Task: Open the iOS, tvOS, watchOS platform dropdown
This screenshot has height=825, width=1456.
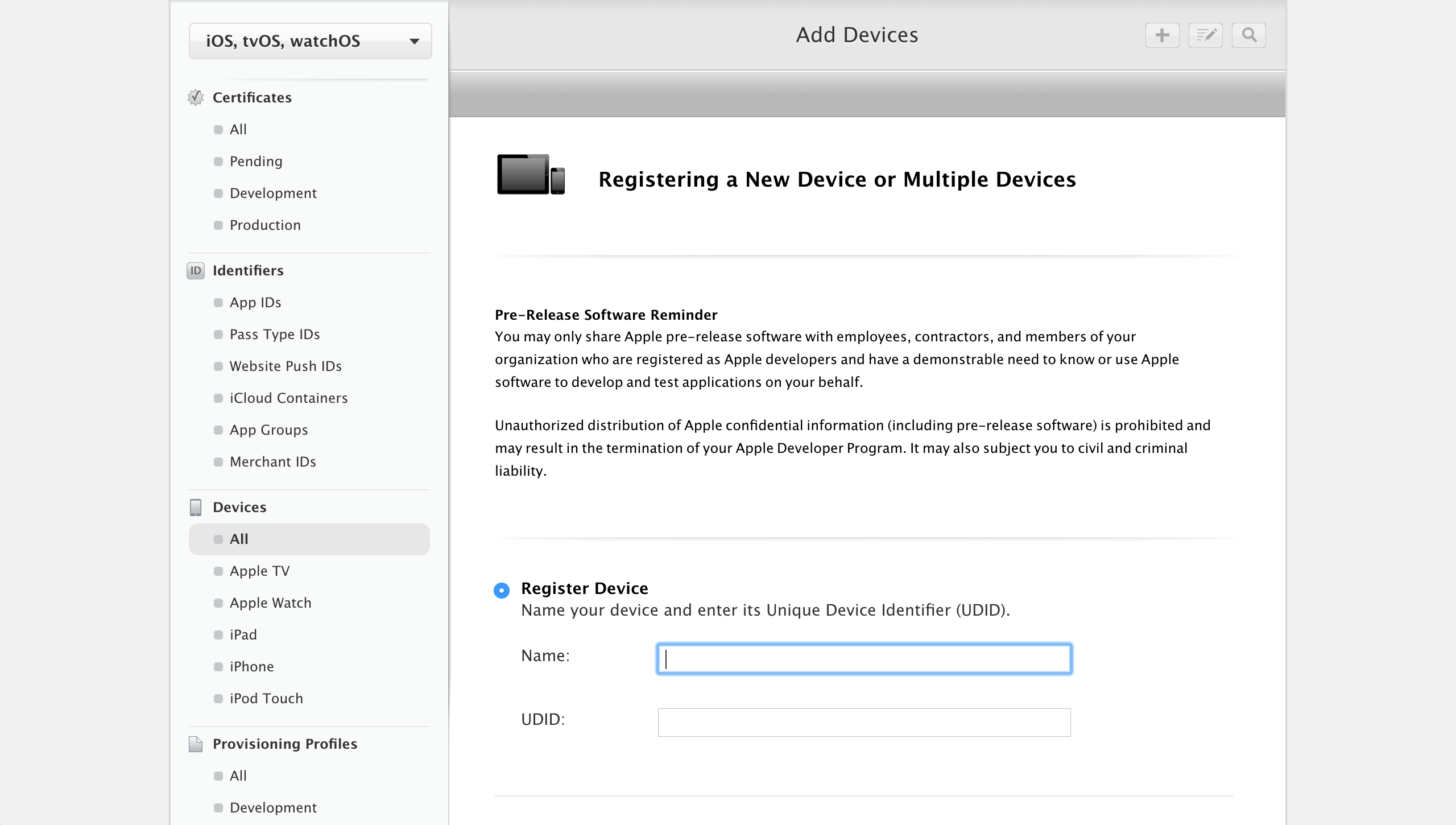Action: click(311, 41)
